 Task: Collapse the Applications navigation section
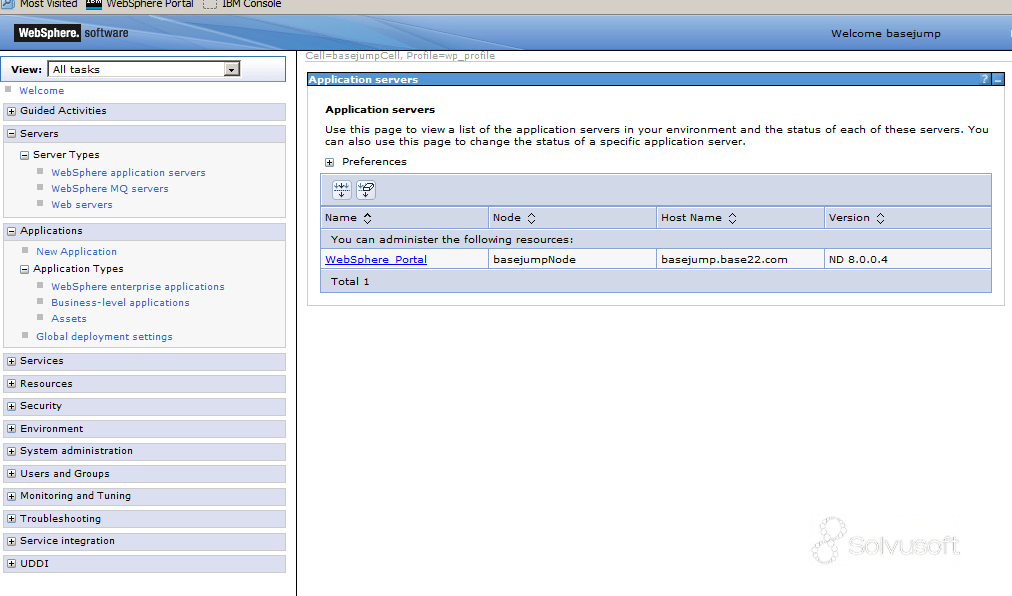point(12,231)
